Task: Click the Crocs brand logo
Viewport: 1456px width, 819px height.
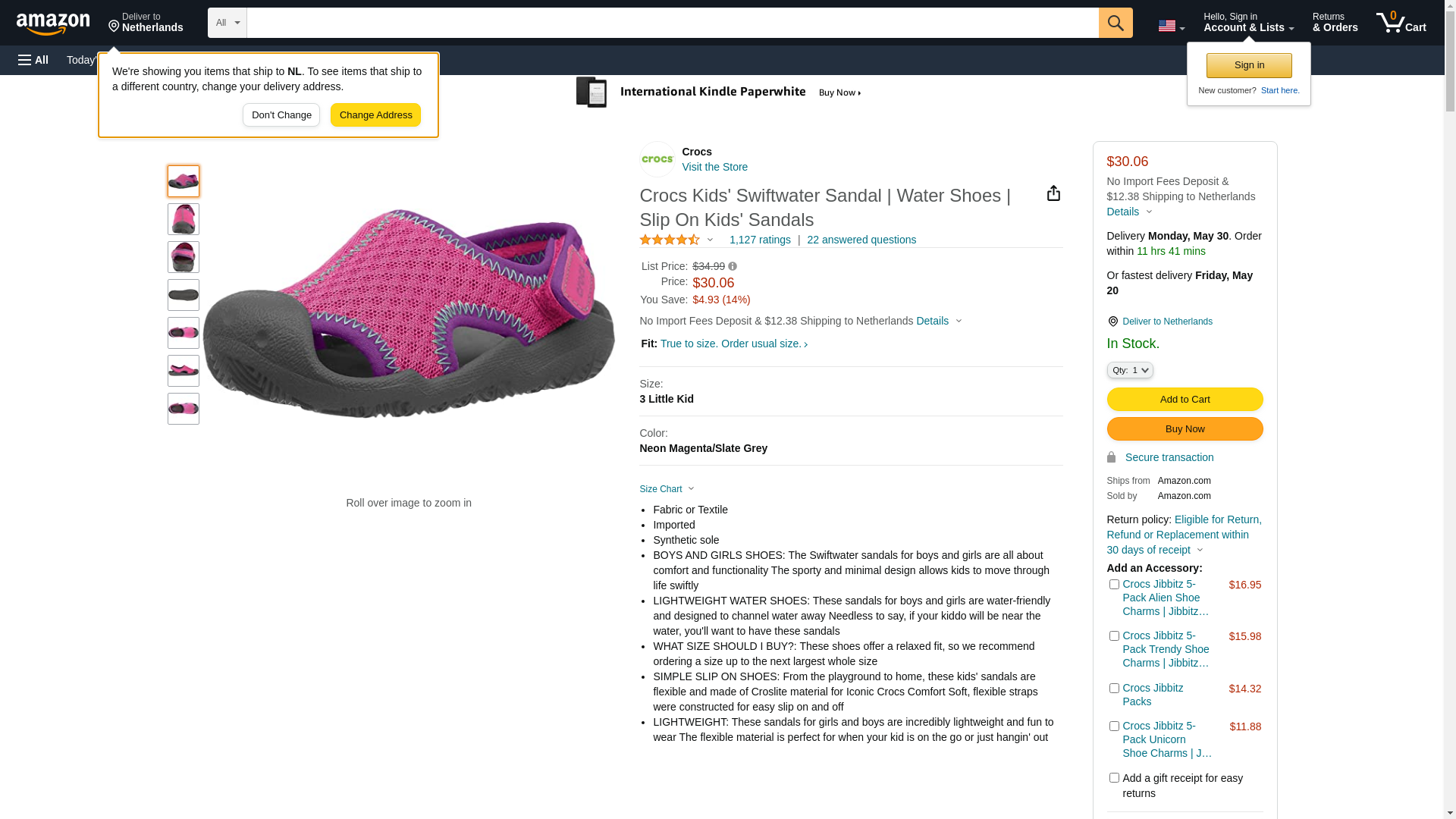Action: click(x=657, y=159)
